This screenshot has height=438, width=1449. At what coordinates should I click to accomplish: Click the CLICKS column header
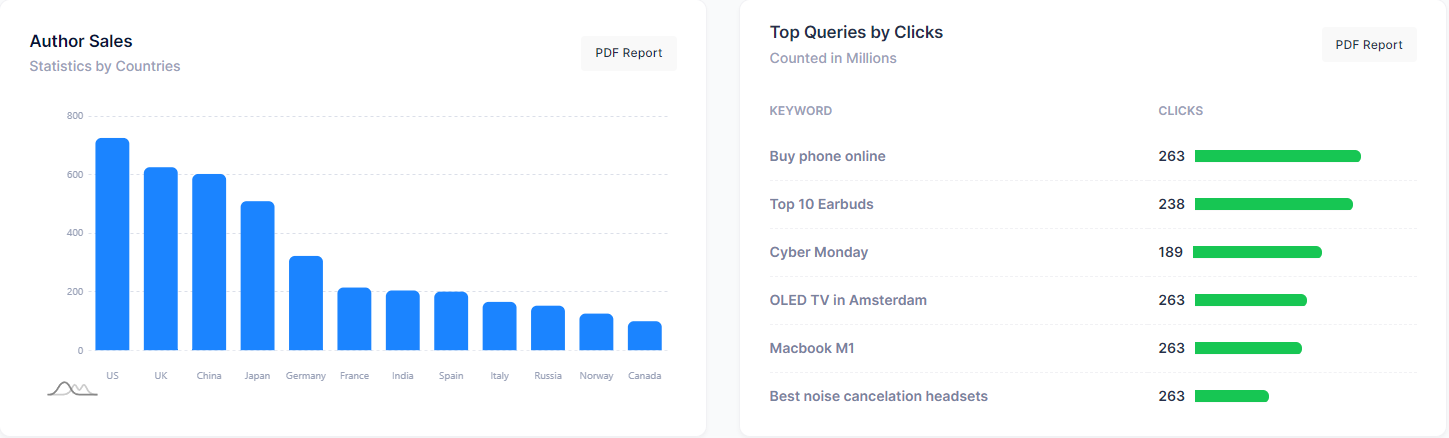1180,111
